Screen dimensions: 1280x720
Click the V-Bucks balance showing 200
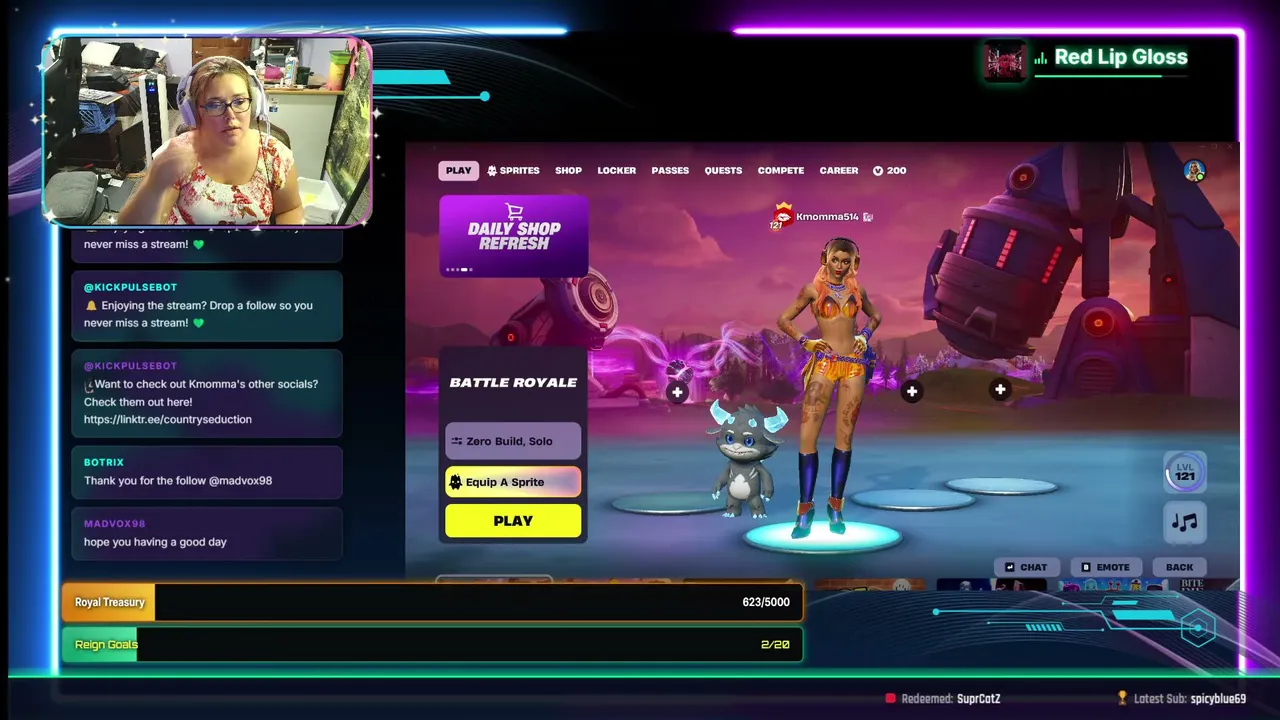pos(889,171)
